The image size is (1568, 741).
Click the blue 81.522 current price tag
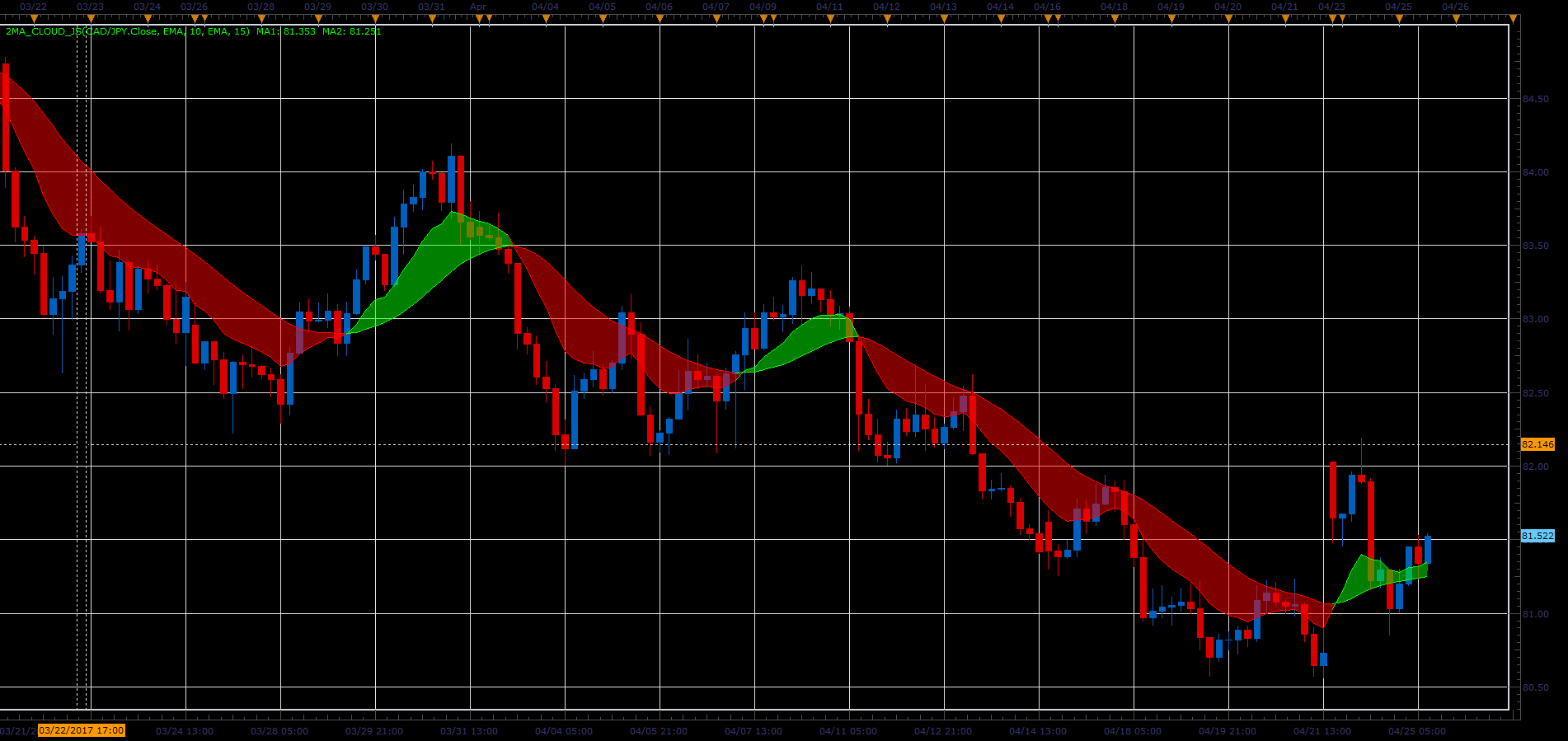pyautogui.click(x=1537, y=536)
